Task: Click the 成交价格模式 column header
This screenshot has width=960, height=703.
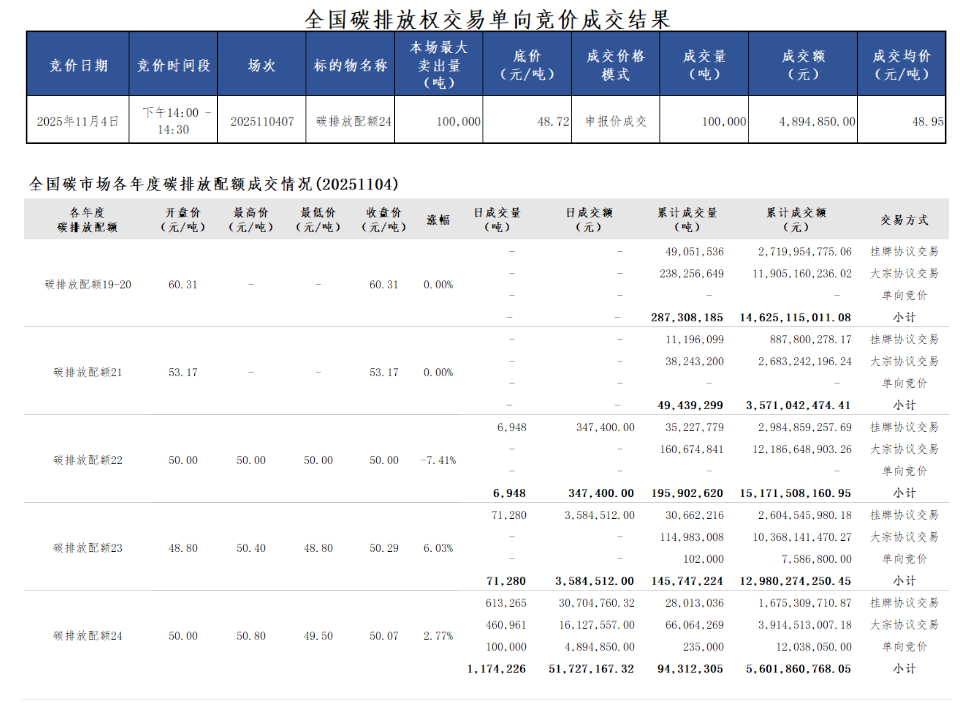Action: point(615,65)
